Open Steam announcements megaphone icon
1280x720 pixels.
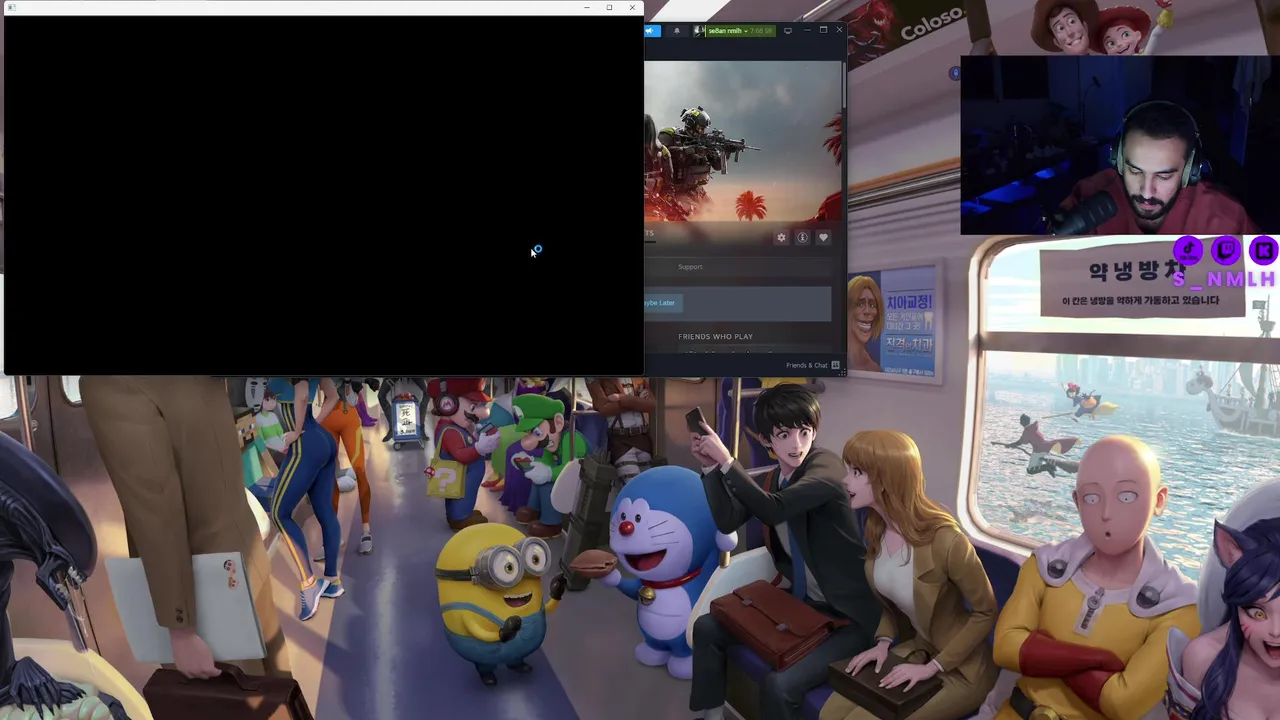pos(651,31)
